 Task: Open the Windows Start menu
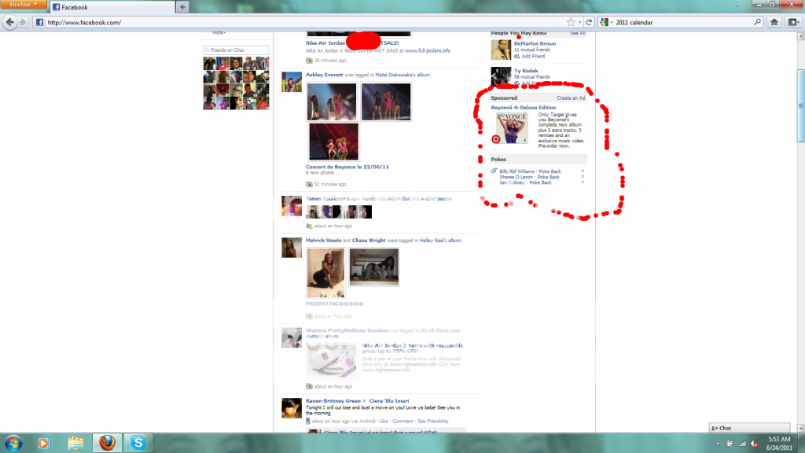click(12, 442)
